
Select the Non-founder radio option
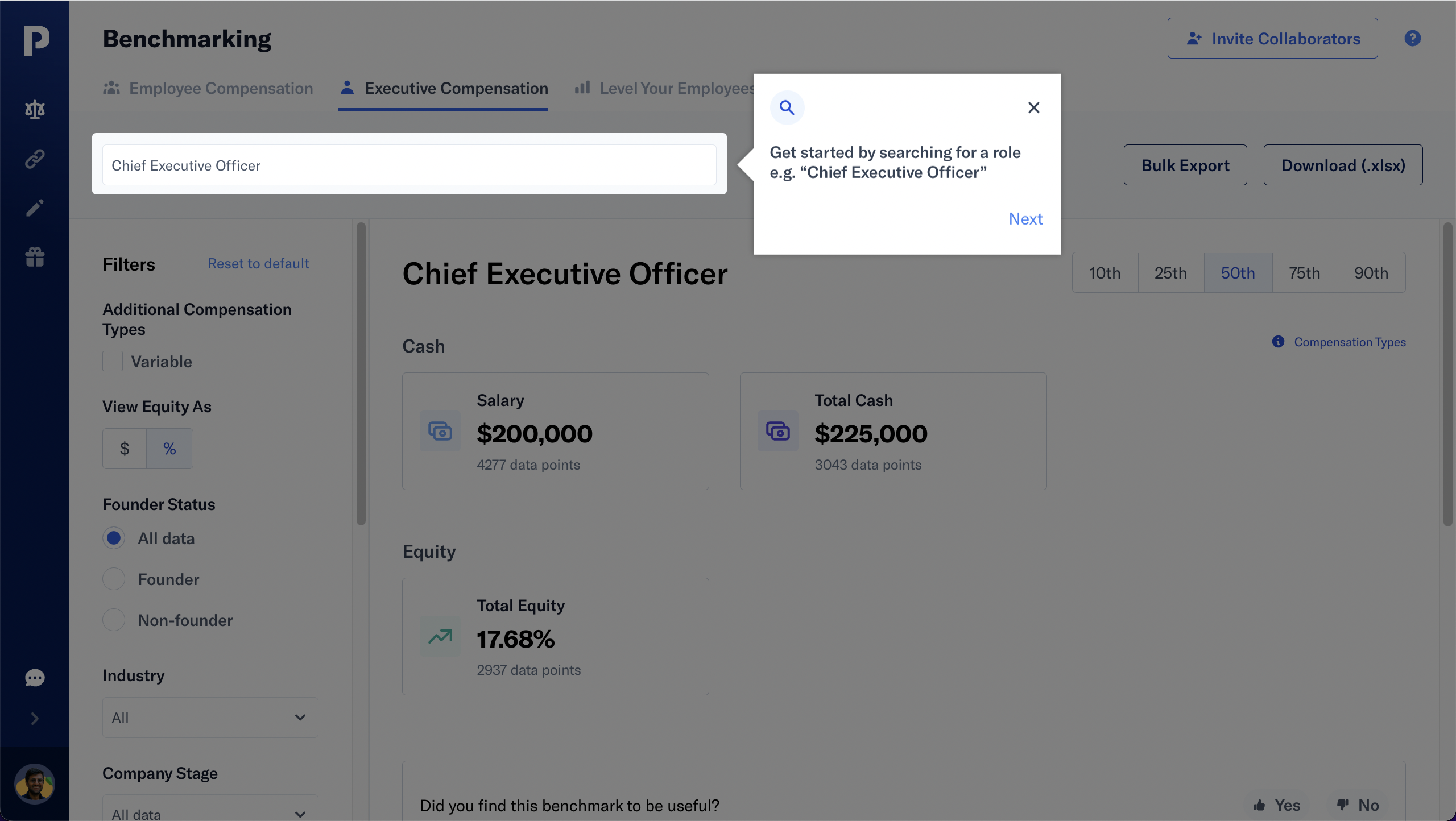pos(114,620)
